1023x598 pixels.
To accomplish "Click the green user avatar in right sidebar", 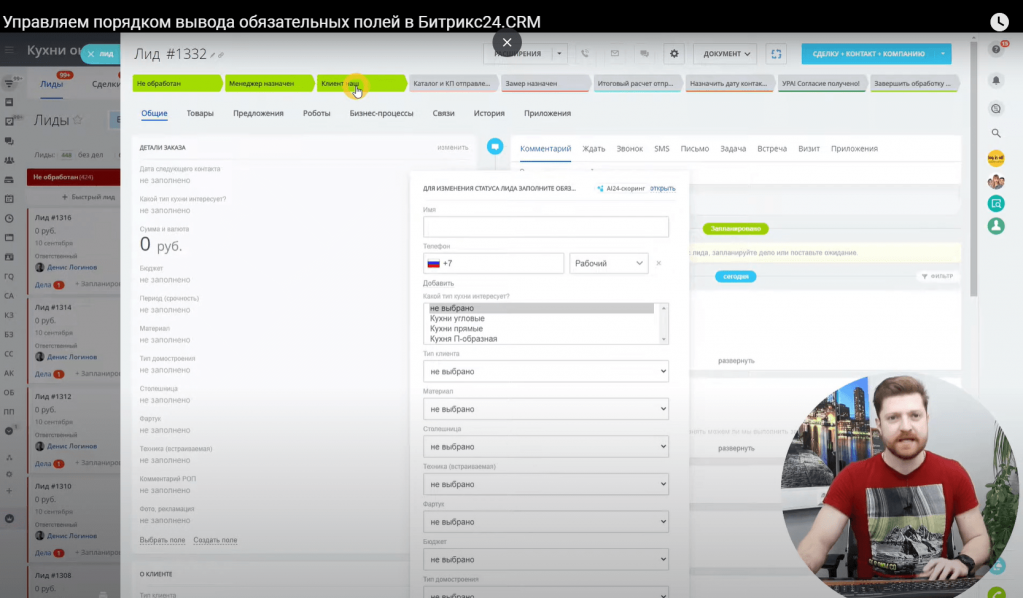I will point(996,226).
